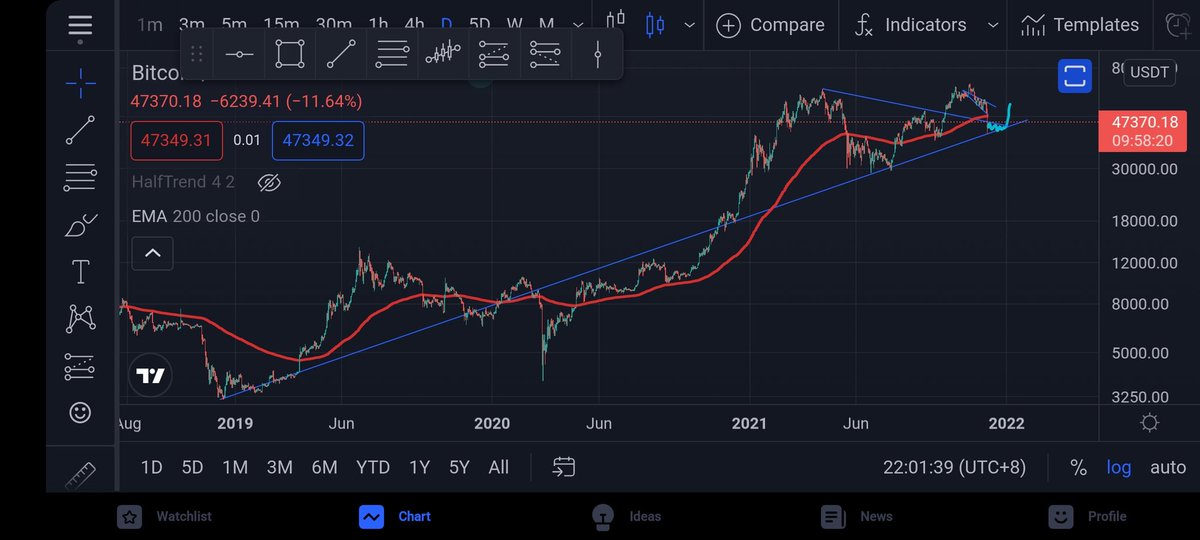This screenshot has width=1200, height=540.
Task: Select the trend line tool in left sidebar
Action: [80, 131]
